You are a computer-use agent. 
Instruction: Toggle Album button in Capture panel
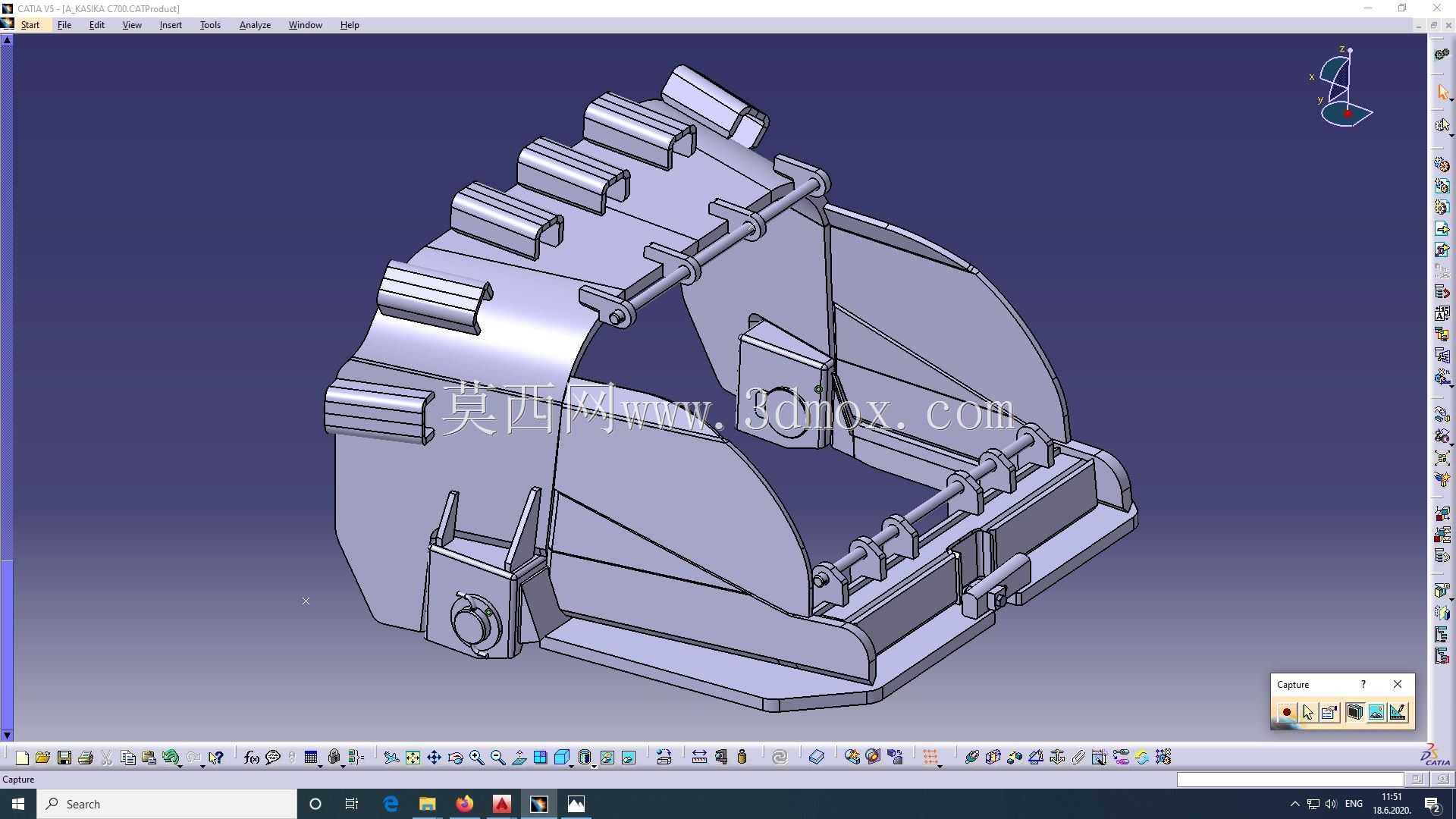[x=1354, y=712]
